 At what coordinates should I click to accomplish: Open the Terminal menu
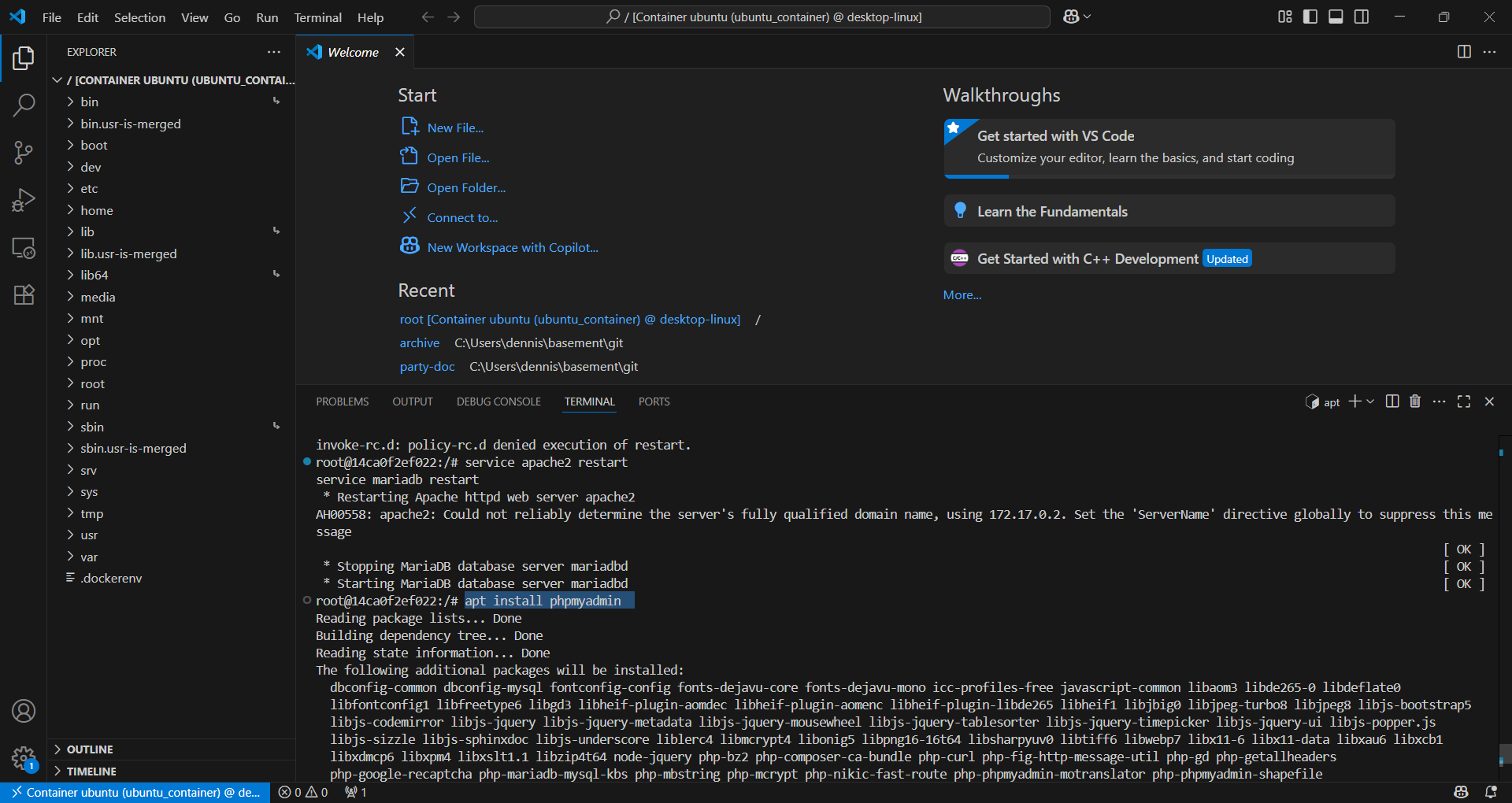317,17
